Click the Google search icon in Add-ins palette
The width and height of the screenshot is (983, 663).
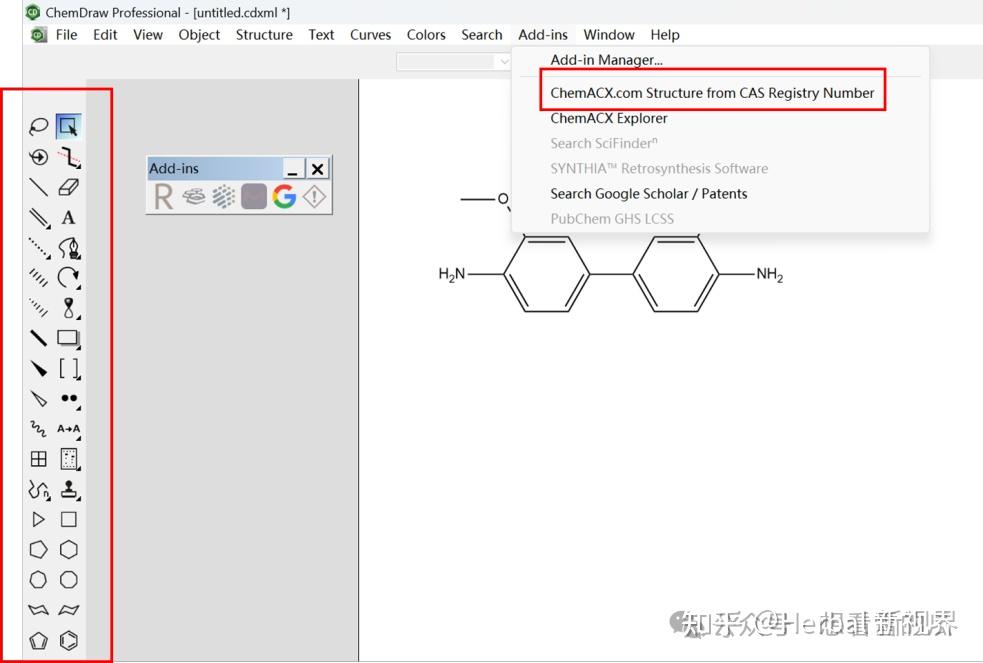[x=283, y=197]
